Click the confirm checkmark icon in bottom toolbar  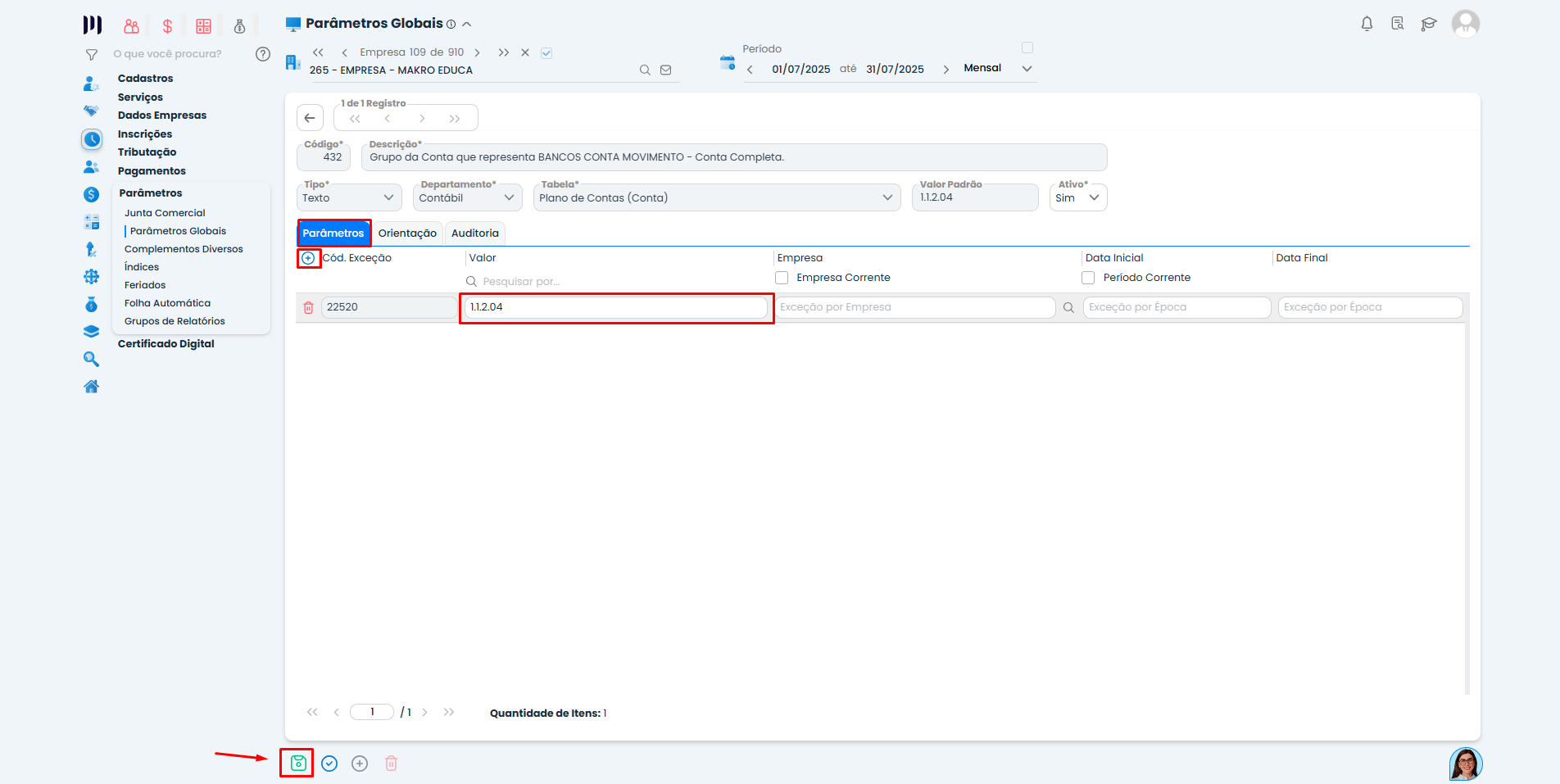[x=329, y=764]
